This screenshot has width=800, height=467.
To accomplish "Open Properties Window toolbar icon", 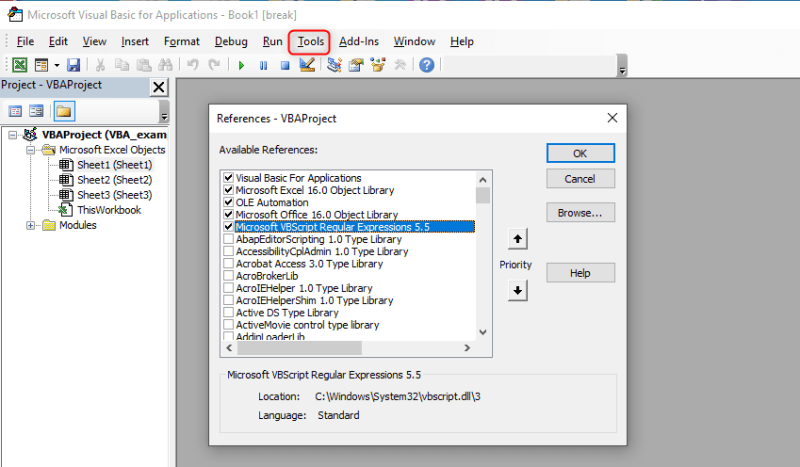I will [356, 65].
